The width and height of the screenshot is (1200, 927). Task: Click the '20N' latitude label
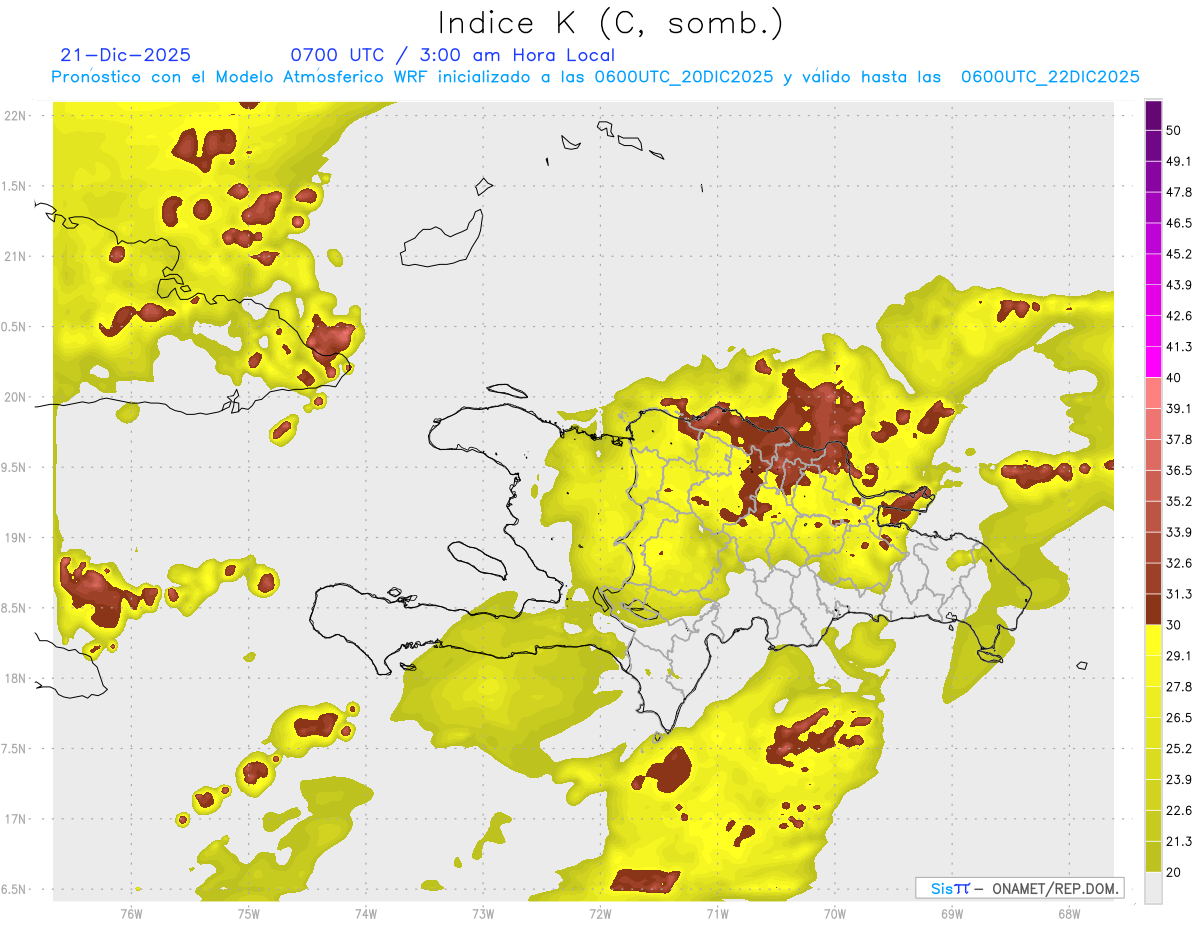coord(15,397)
